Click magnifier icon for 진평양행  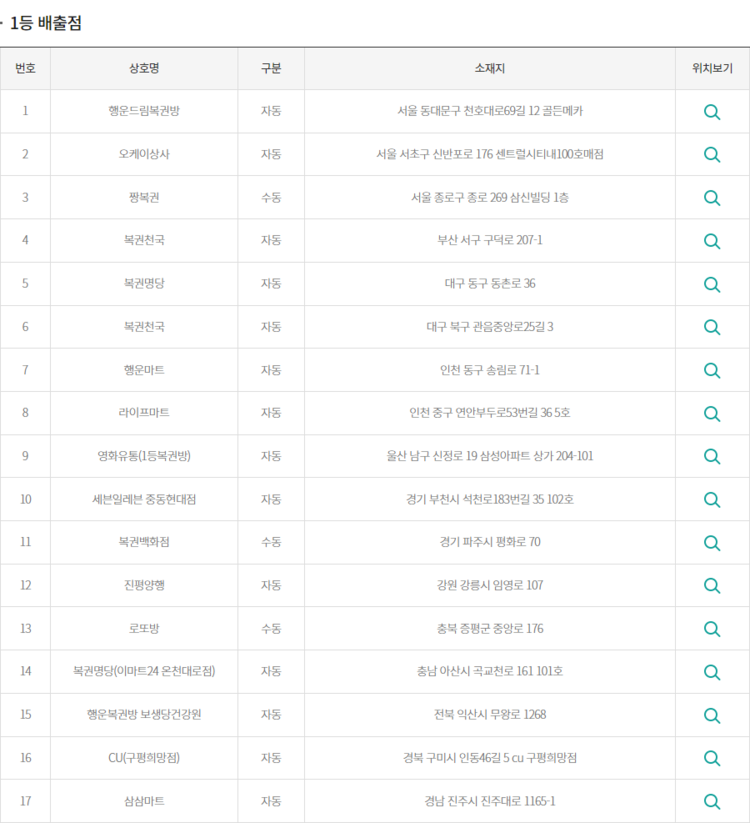pos(712,586)
